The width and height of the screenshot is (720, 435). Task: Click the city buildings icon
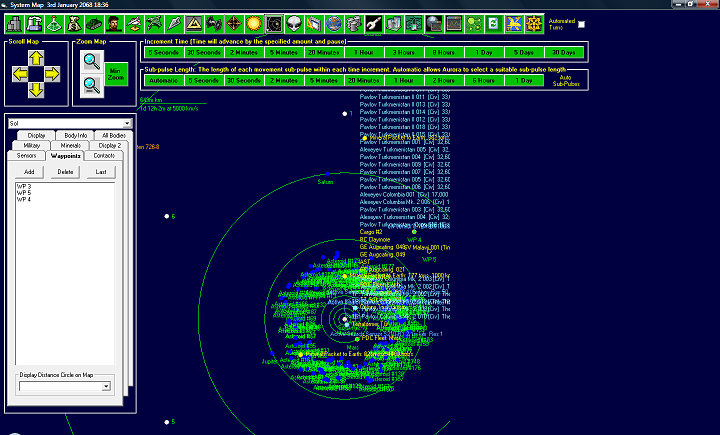(394, 24)
